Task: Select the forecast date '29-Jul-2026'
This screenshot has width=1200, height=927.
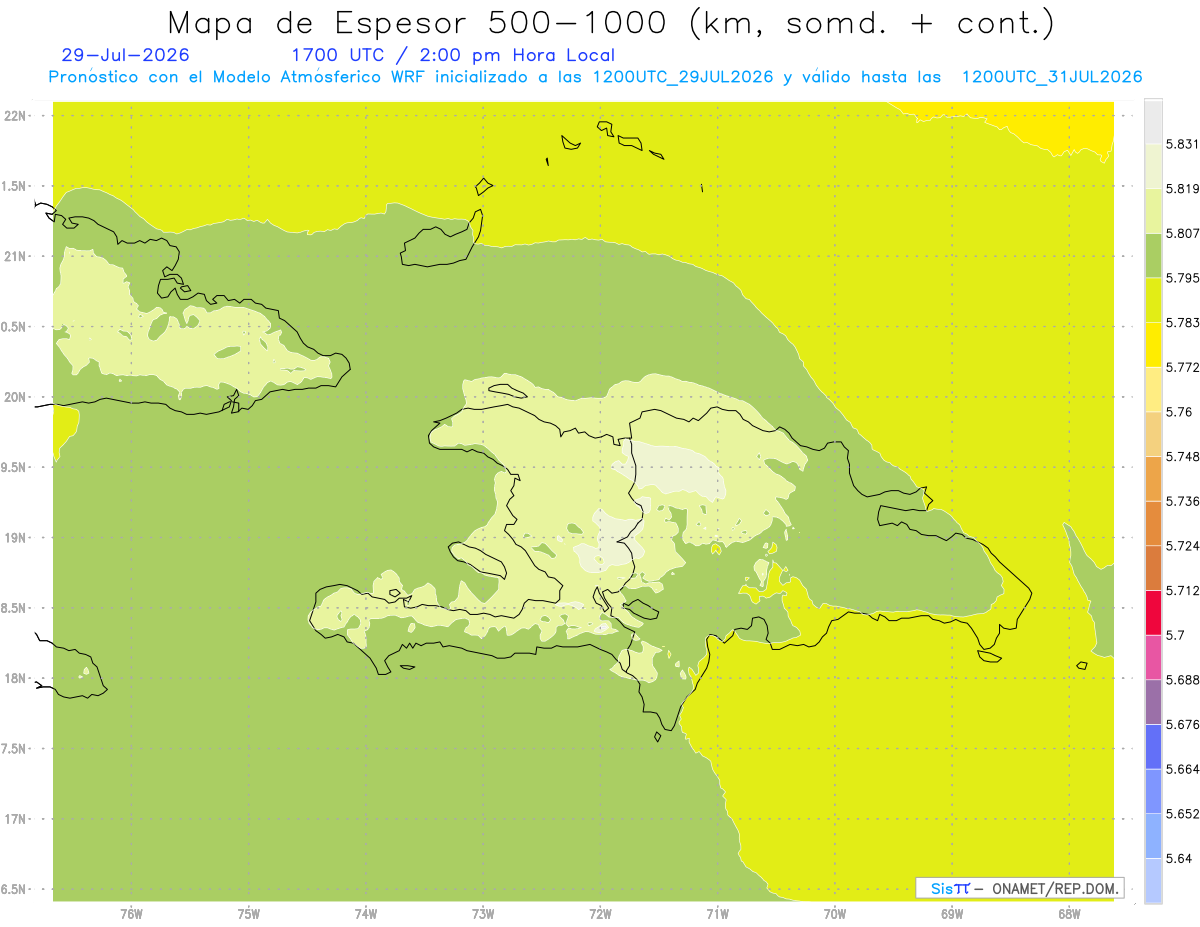Action: point(124,56)
